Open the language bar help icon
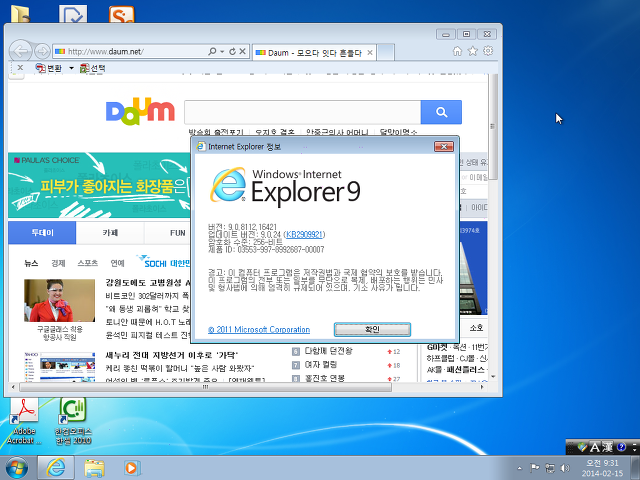Screen dimensions: 640x480 tap(622, 447)
